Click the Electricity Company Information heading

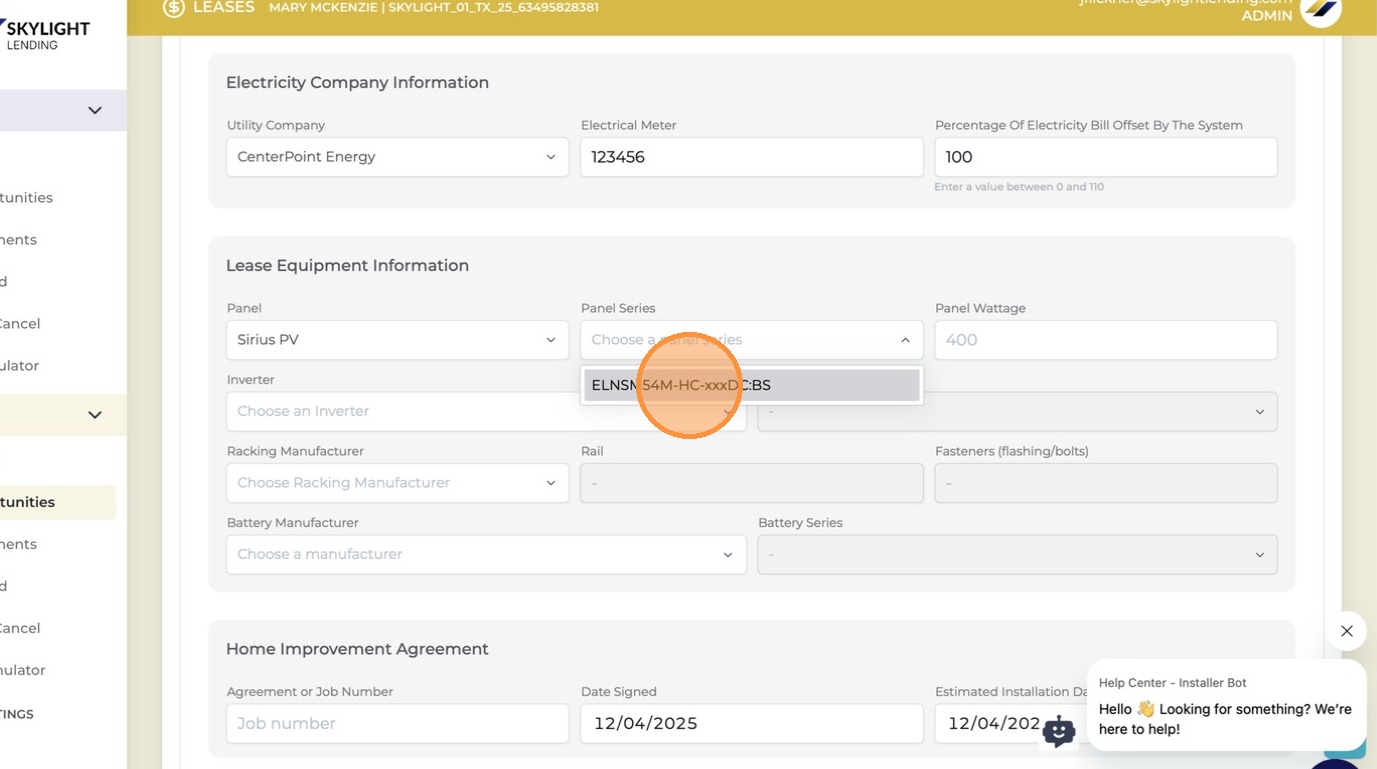coord(357,83)
